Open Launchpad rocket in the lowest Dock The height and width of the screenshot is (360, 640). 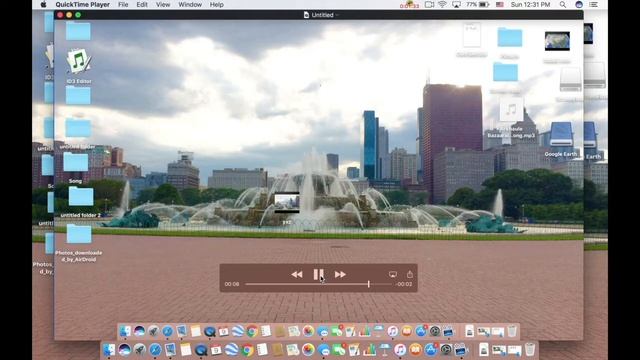[x=140, y=350]
